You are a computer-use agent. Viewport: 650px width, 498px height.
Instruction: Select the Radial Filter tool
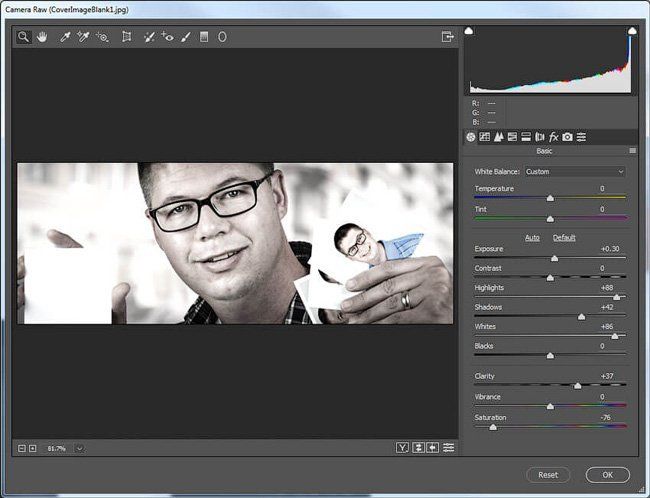point(222,37)
